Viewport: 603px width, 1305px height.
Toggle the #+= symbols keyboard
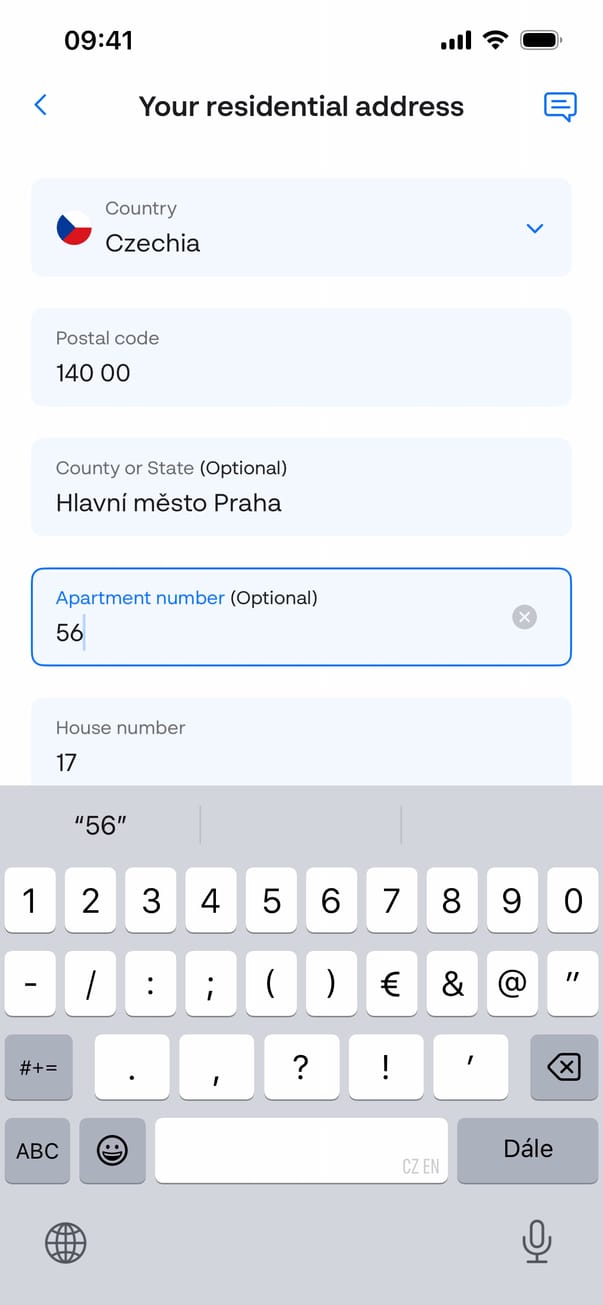pyautogui.click(x=39, y=1067)
